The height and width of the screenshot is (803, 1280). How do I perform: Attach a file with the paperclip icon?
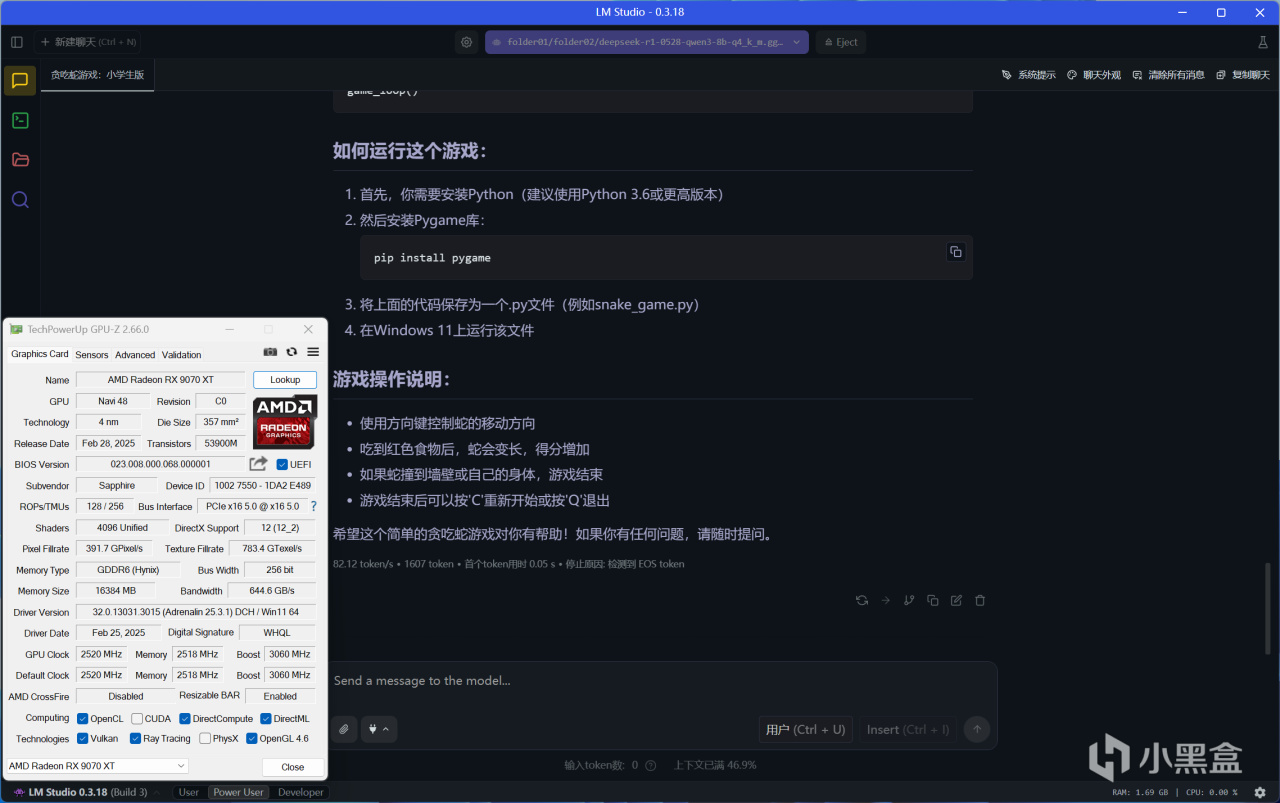(x=344, y=729)
